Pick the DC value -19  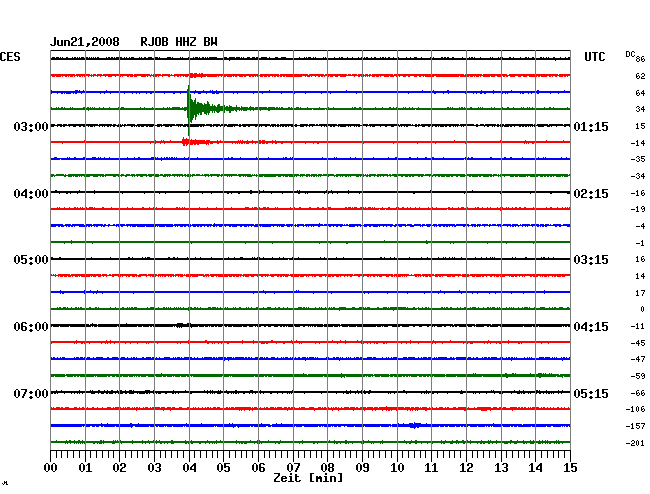click(x=638, y=209)
